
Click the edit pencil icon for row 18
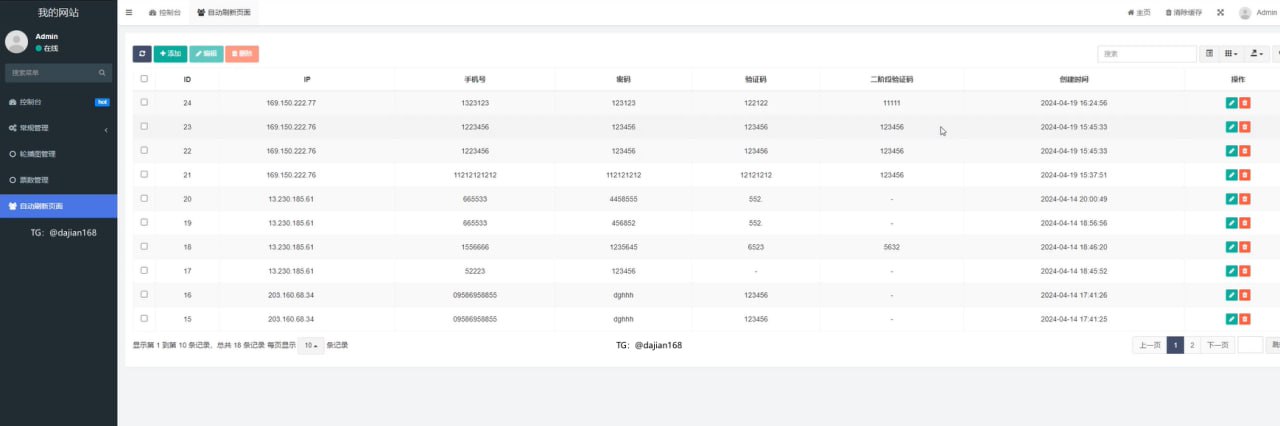tap(1231, 247)
